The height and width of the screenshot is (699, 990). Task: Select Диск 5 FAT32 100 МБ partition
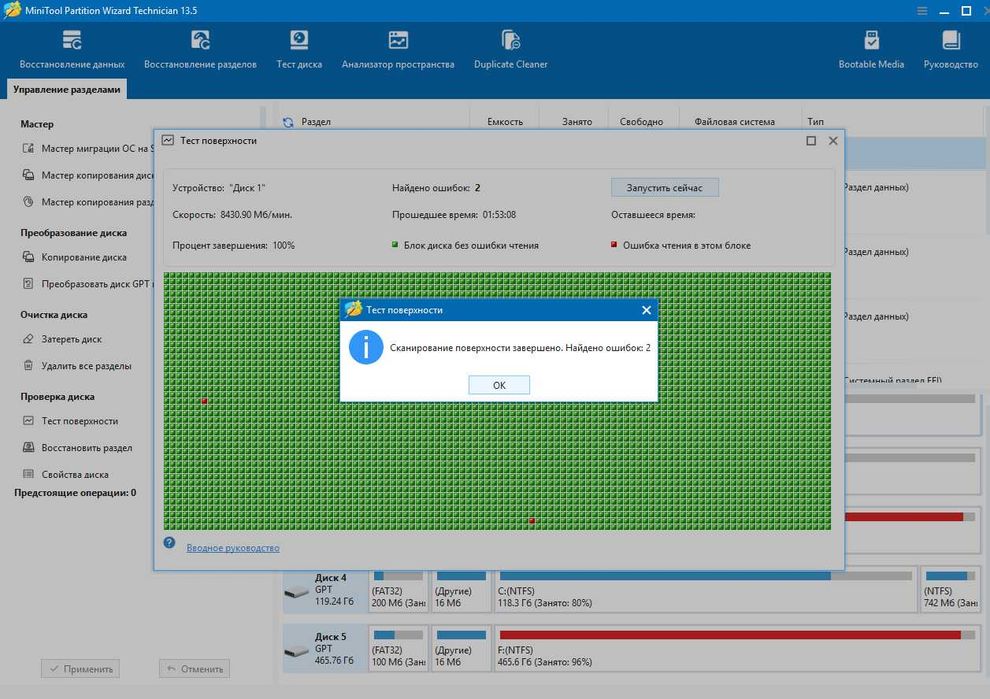point(398,648)
